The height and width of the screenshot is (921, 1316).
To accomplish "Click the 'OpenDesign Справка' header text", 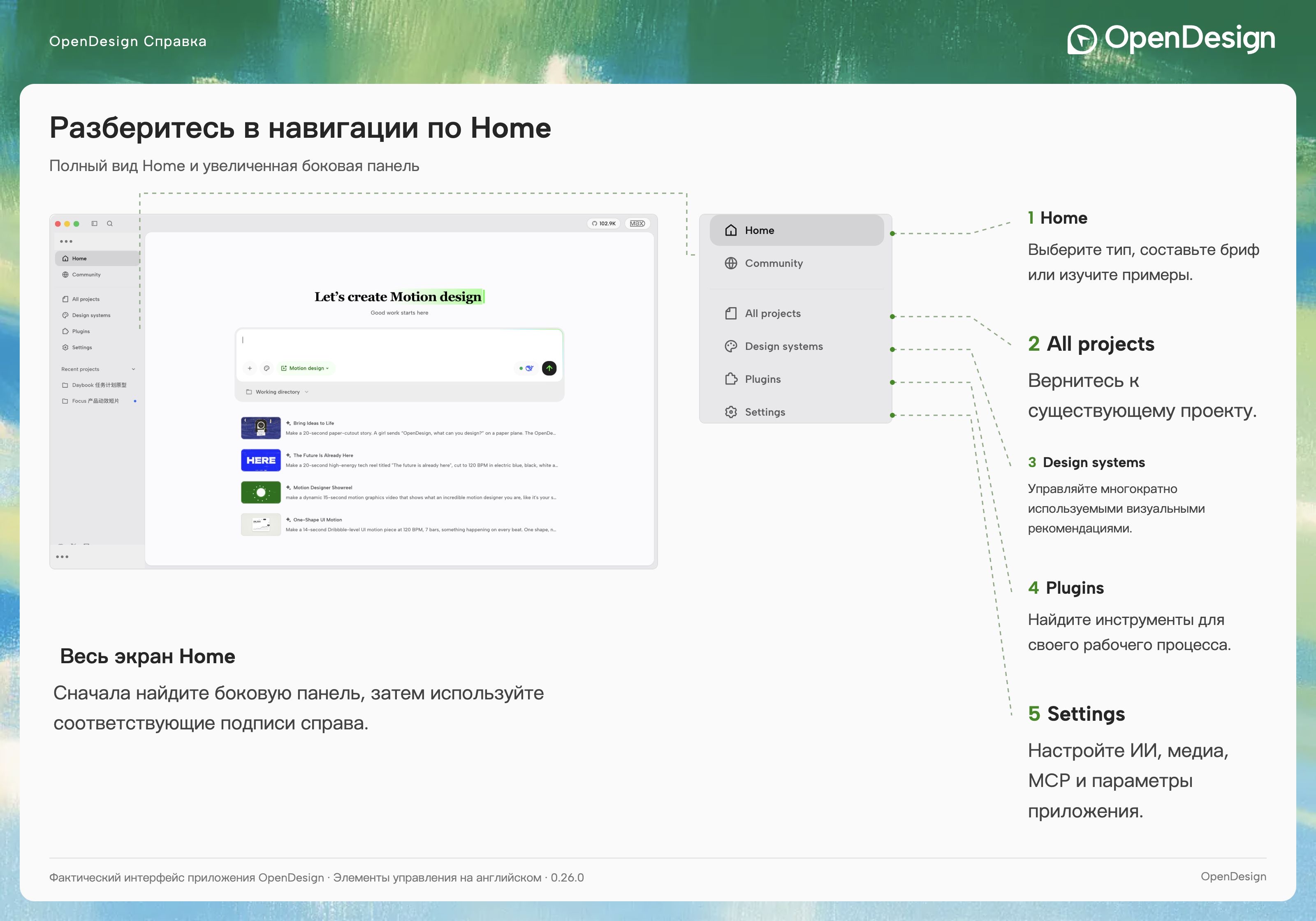I will (128, 41).
